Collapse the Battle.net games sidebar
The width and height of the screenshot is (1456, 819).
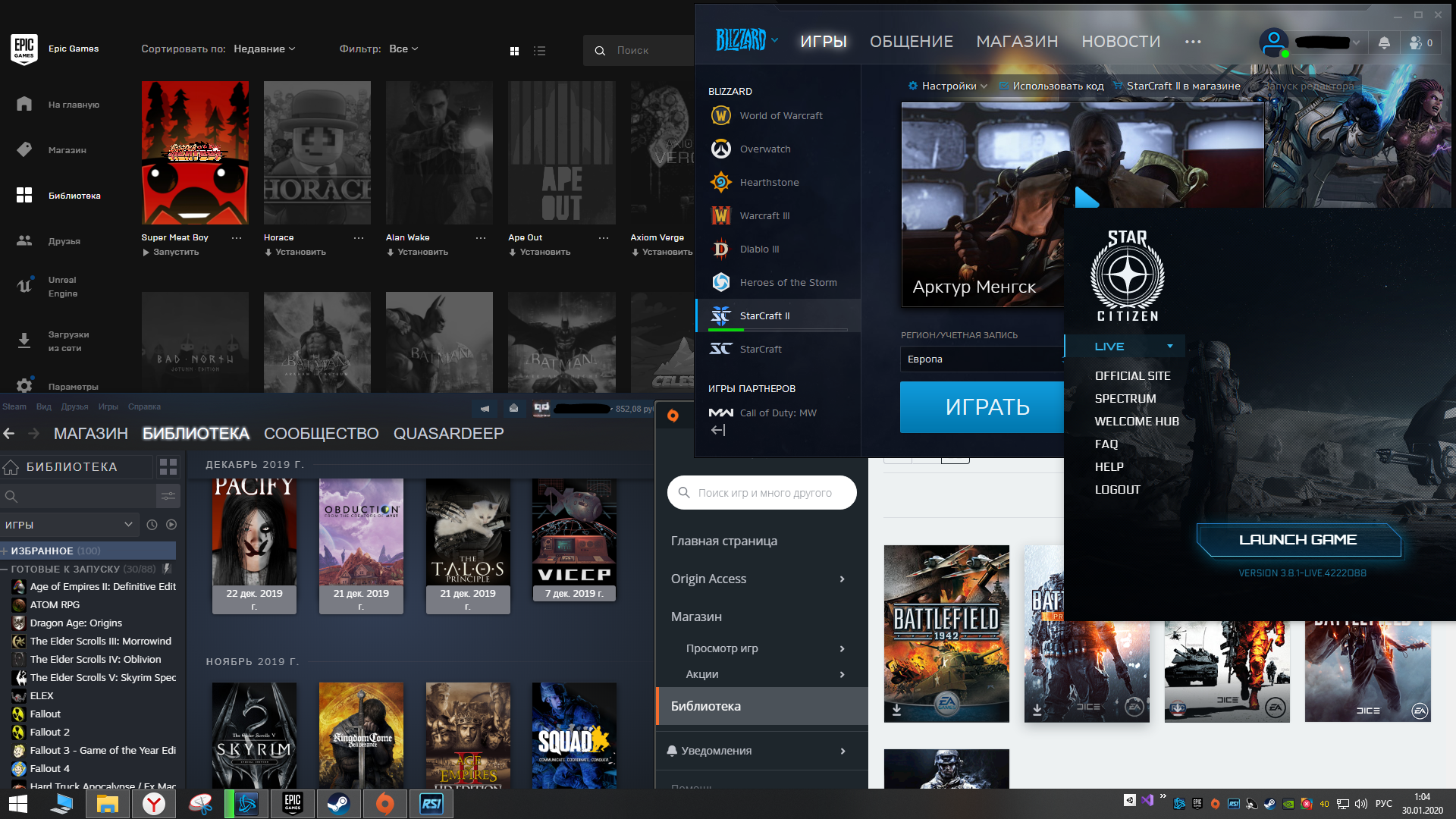tap(718, 431)
